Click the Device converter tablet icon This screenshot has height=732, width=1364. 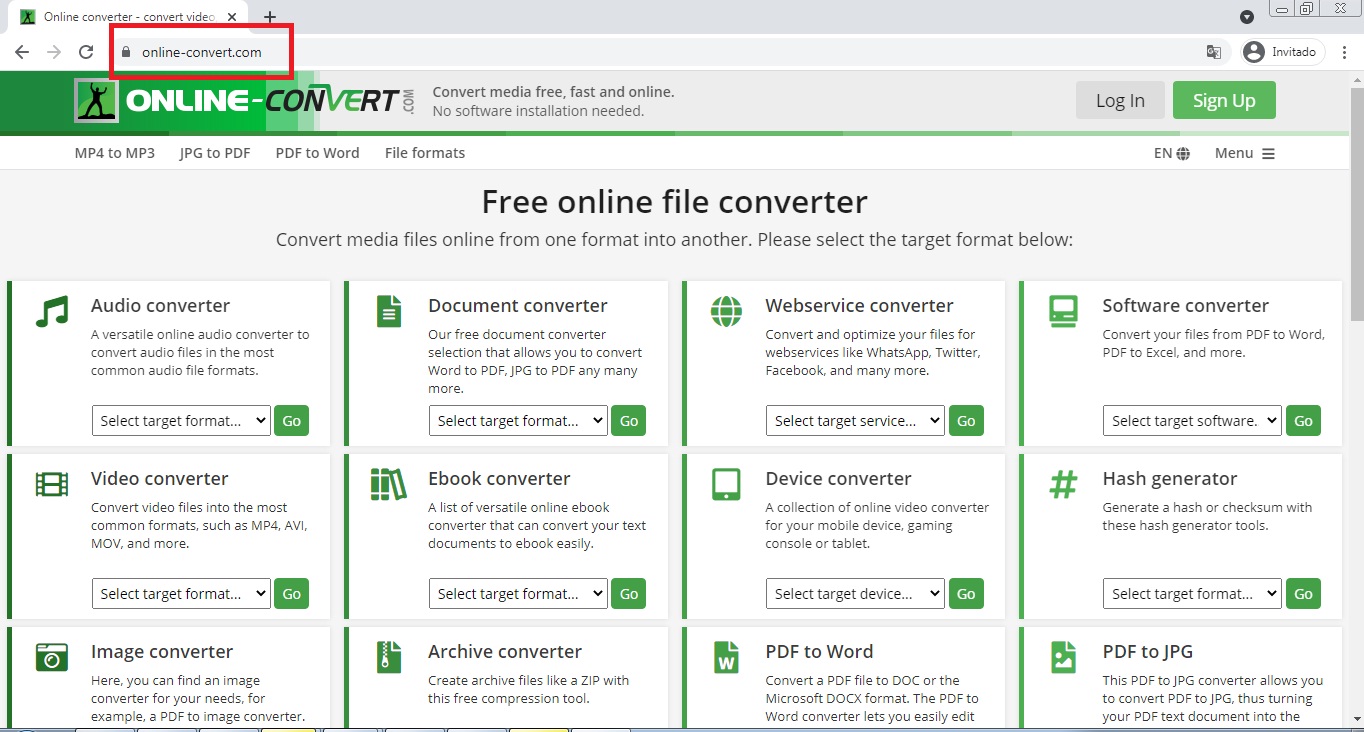[726, 484]
